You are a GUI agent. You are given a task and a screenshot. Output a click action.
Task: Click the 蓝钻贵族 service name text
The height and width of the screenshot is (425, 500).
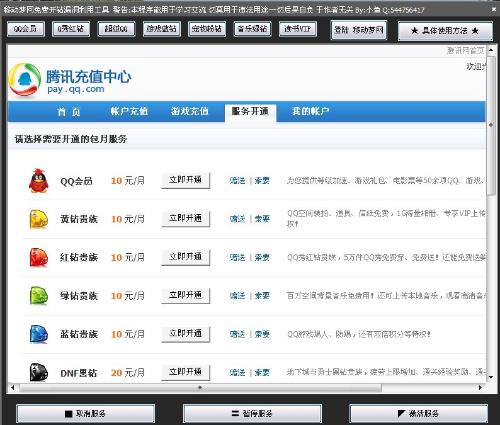pyautogui.click(x=79, y=334)
